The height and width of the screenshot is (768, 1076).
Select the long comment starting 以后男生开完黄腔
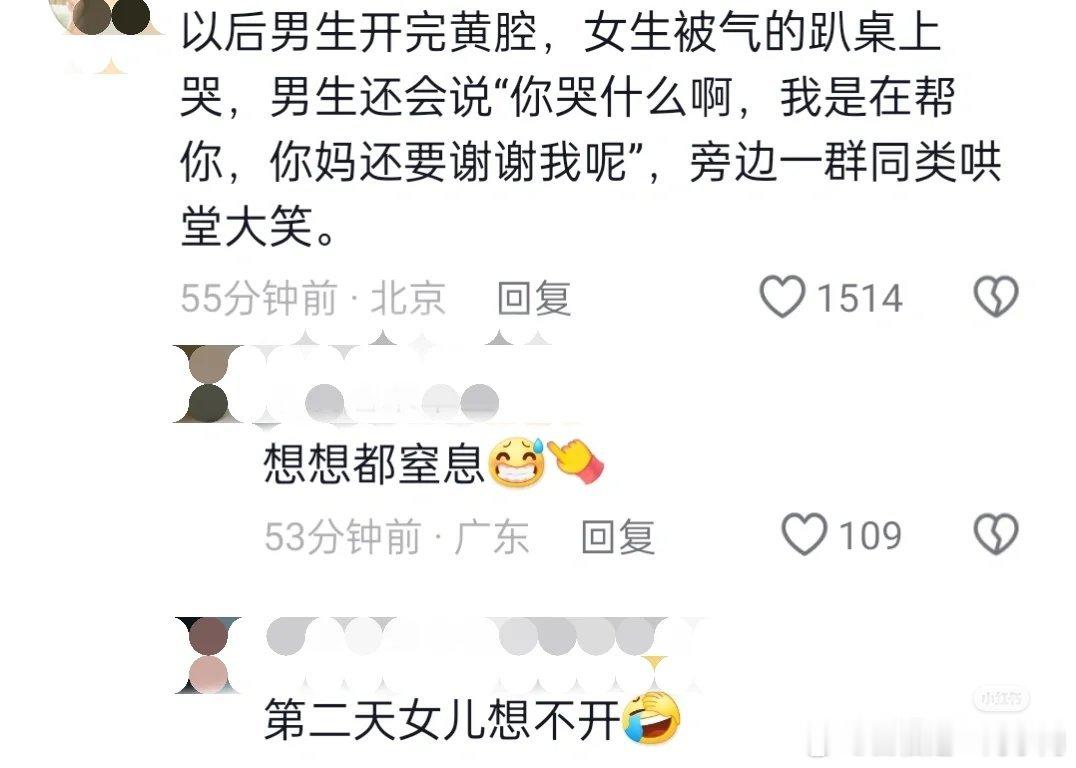pos(590,129)
